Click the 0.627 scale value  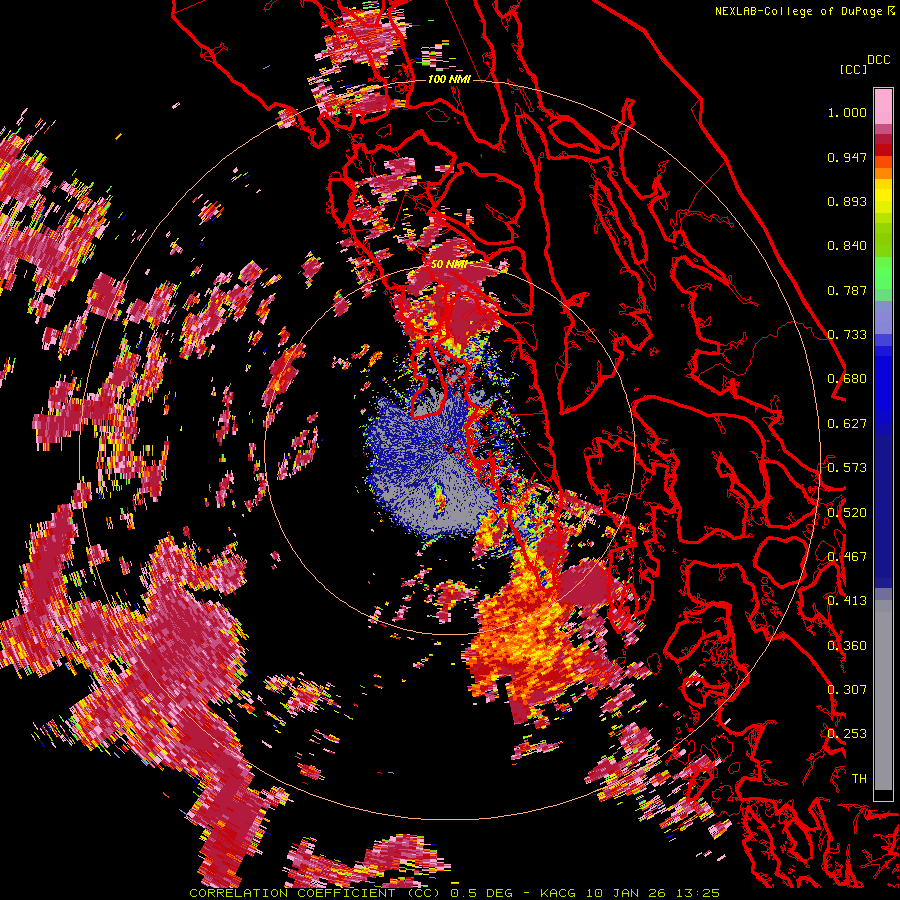[847, 424]
